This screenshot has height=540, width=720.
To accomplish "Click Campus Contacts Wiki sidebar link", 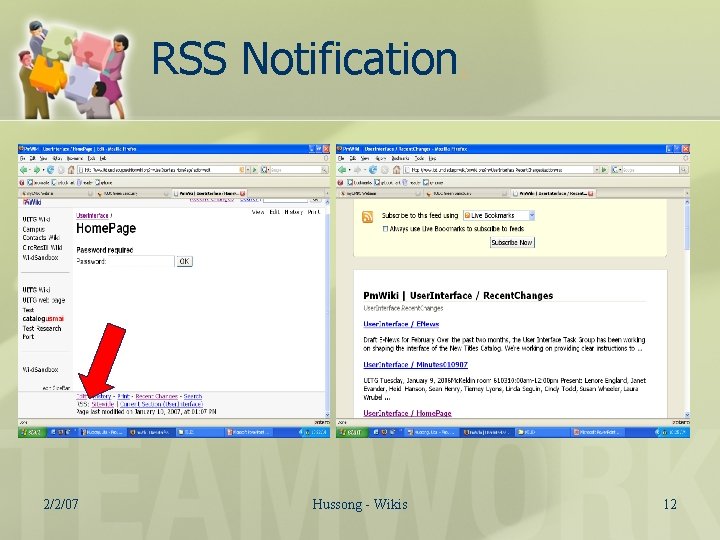I will pos(41,233).
